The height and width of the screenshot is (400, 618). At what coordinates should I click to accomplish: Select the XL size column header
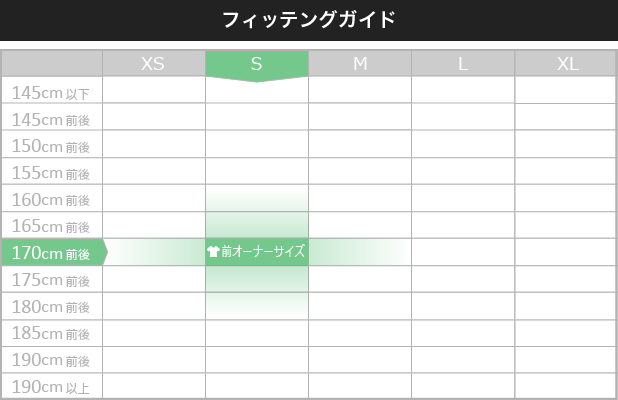[566, 63]
